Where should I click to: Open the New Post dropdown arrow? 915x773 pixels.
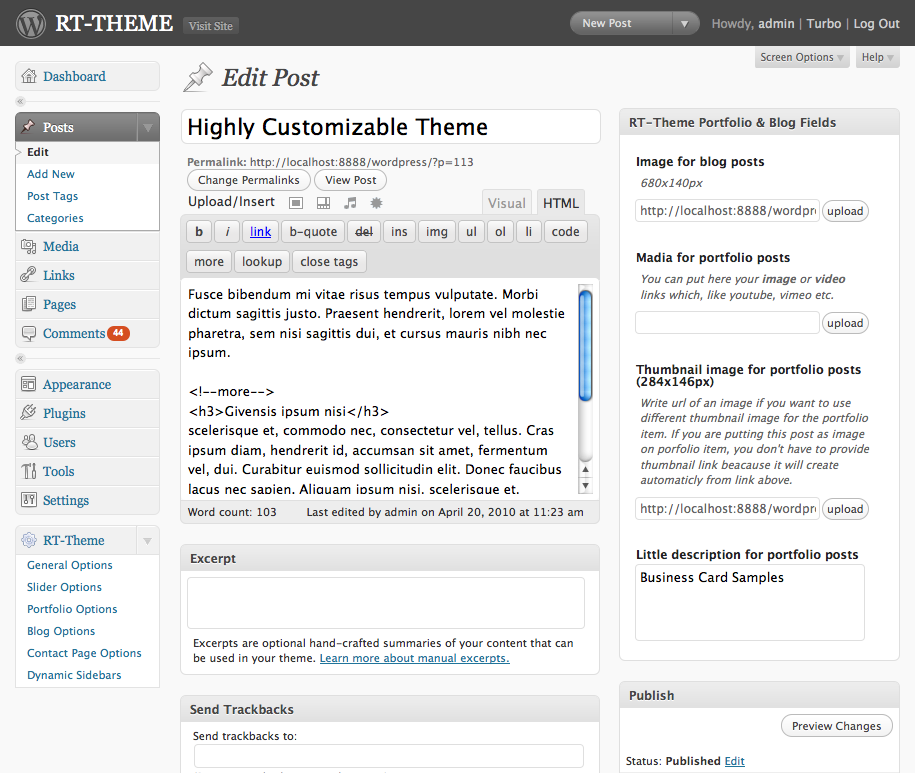pyautogui.click(x=685, y=23)
